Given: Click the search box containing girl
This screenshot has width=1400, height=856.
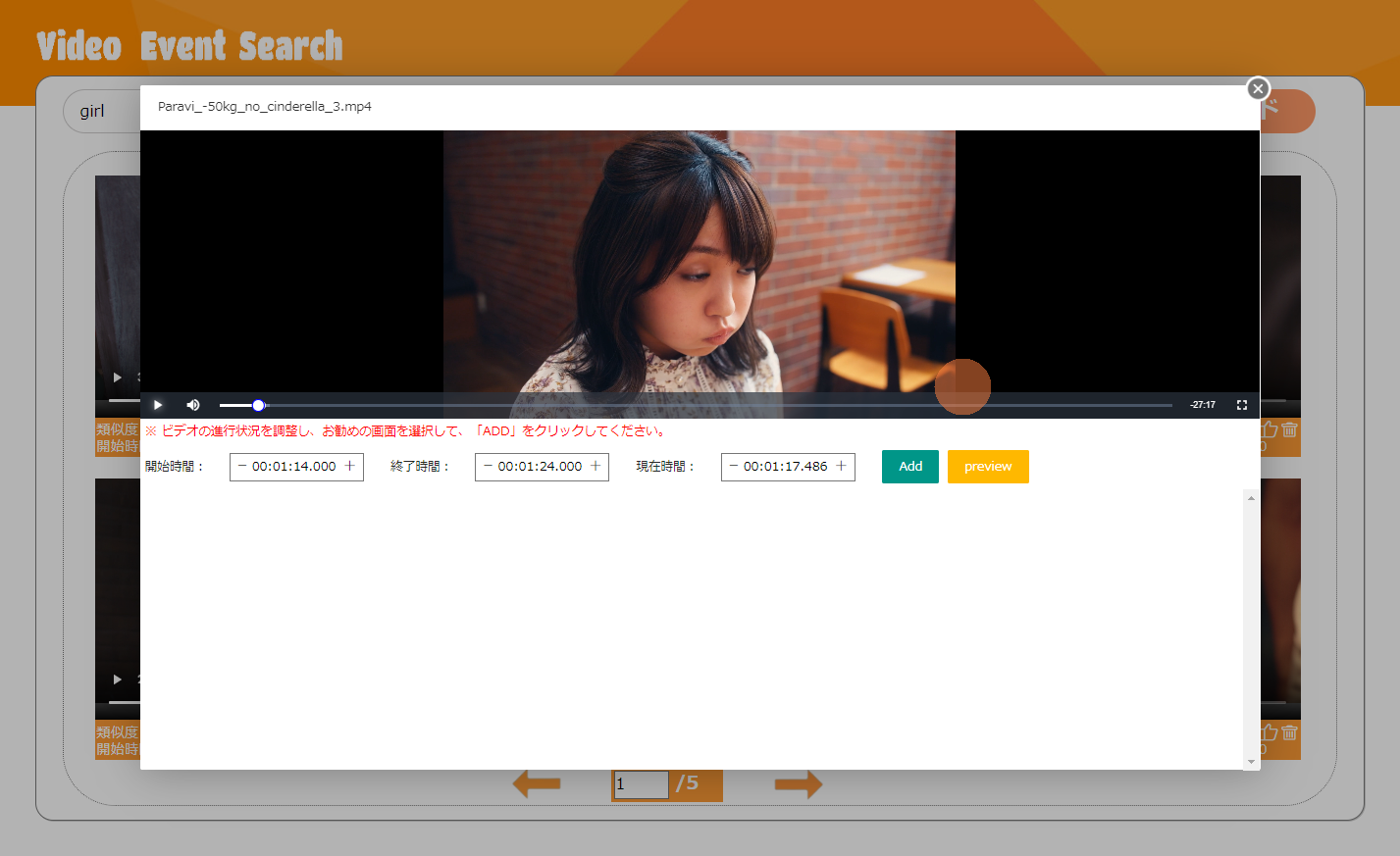Looking at the screenshot, I should tap(103, 111).
